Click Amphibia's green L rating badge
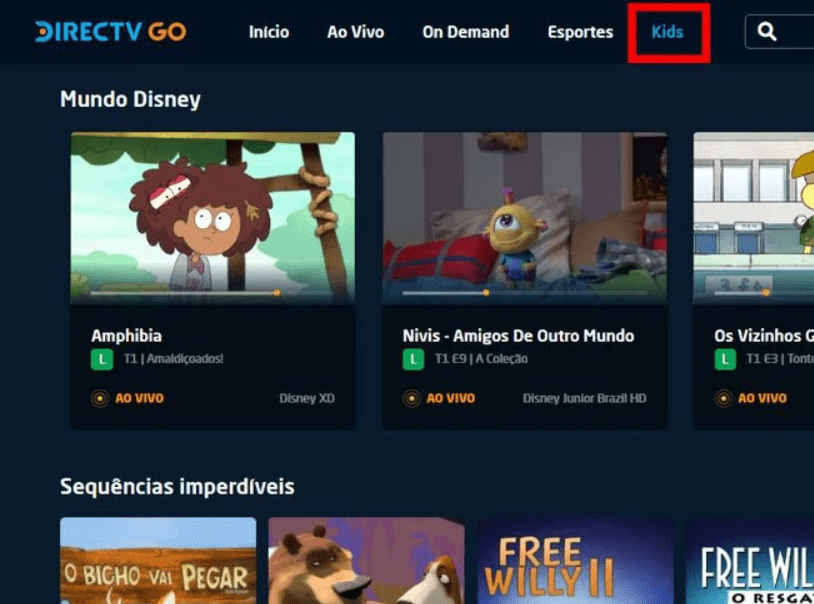The width and height of the screenshot is (814, 604). click(102, 359)
